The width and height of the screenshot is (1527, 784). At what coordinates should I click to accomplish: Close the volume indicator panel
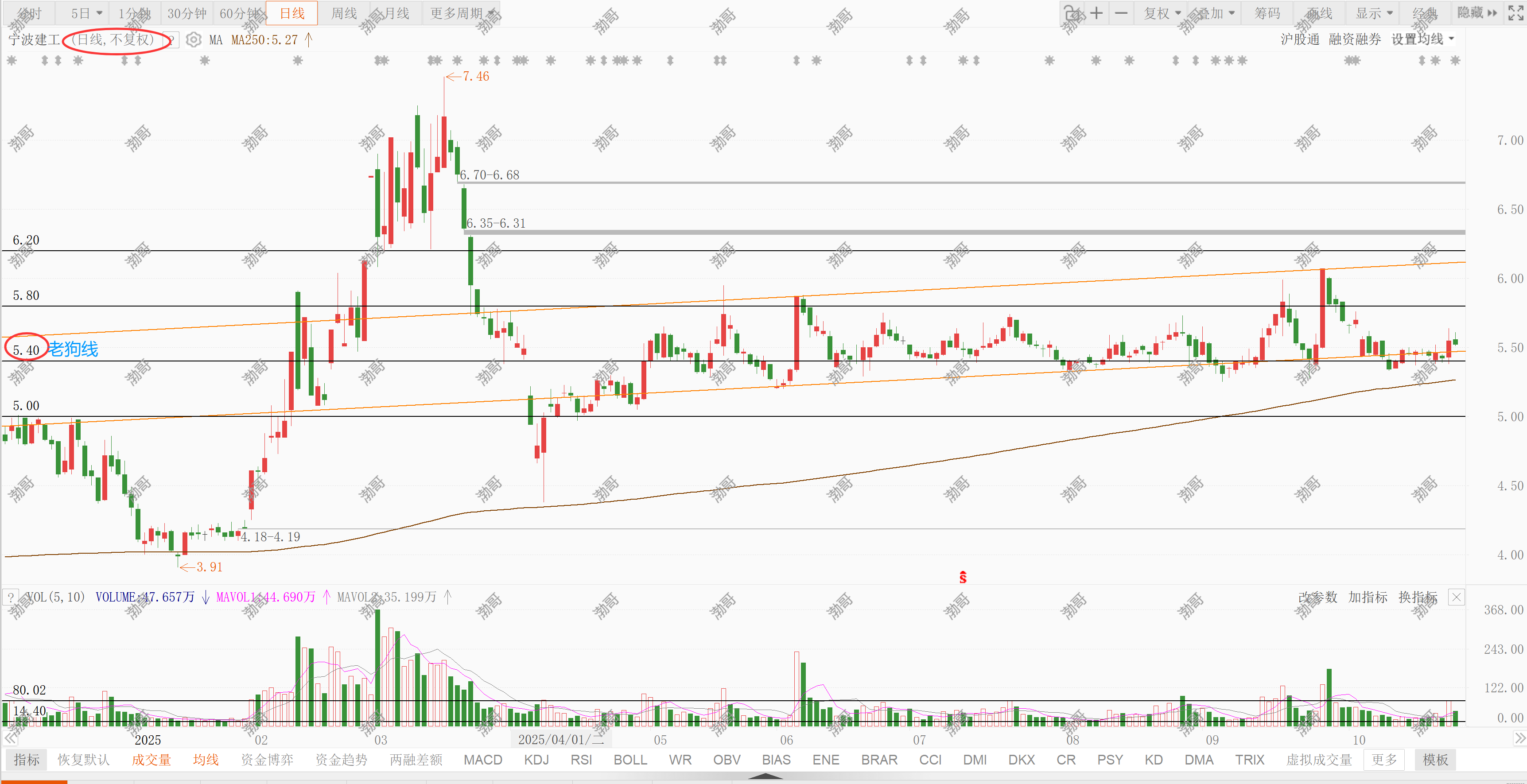coord(1456,597)
